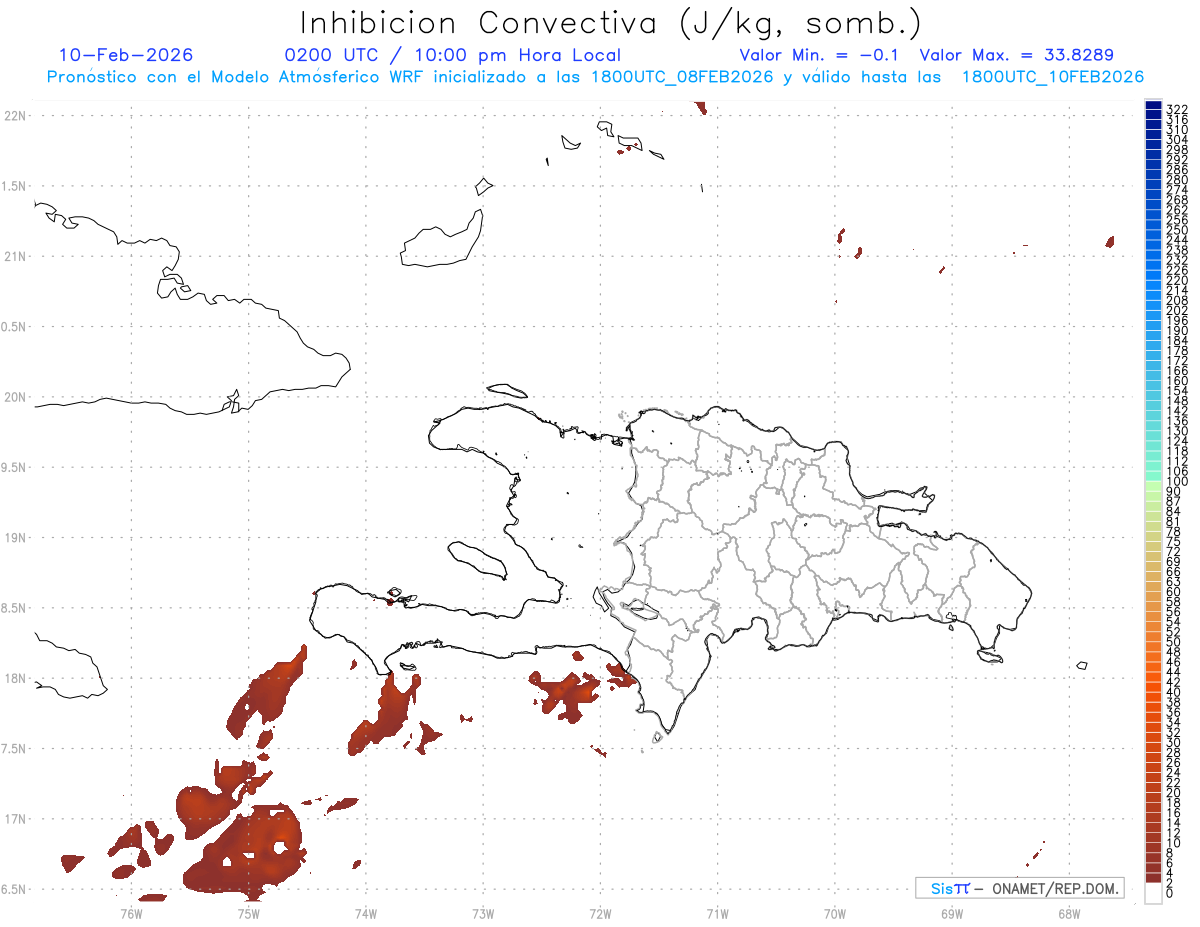
Task: Click the '40' color scale value
Action: pos(1173,692)
